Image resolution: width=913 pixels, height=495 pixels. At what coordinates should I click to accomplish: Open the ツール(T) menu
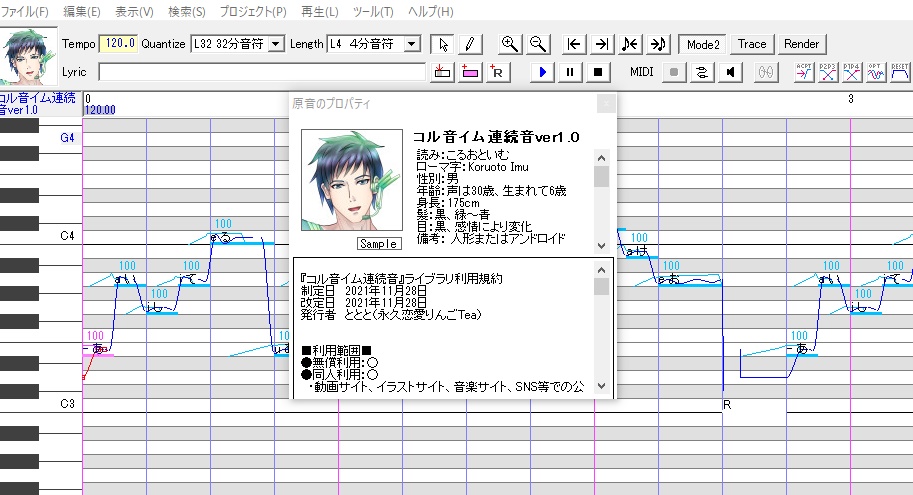pos(373,12)
